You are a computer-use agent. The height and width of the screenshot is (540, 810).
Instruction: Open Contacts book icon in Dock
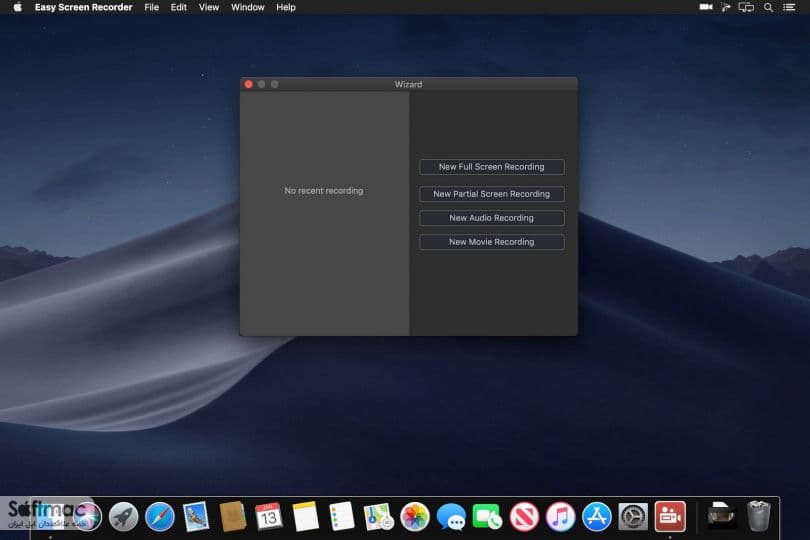click(x=232, y=516)
